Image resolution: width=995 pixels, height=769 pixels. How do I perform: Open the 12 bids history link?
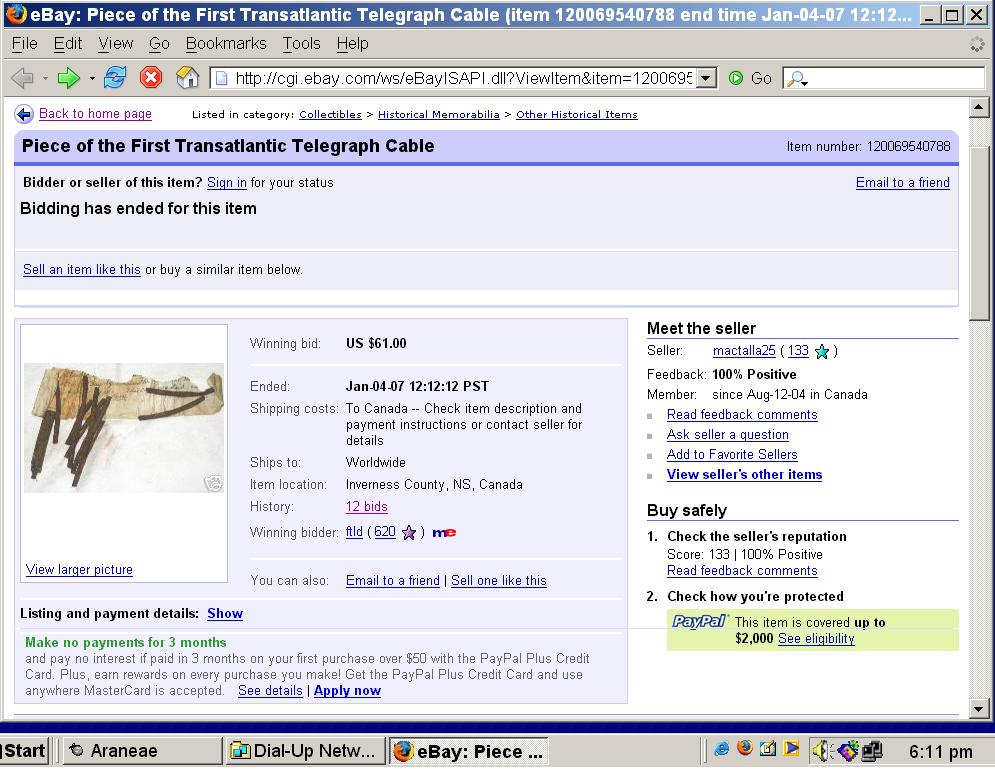[x=367, y=507]
